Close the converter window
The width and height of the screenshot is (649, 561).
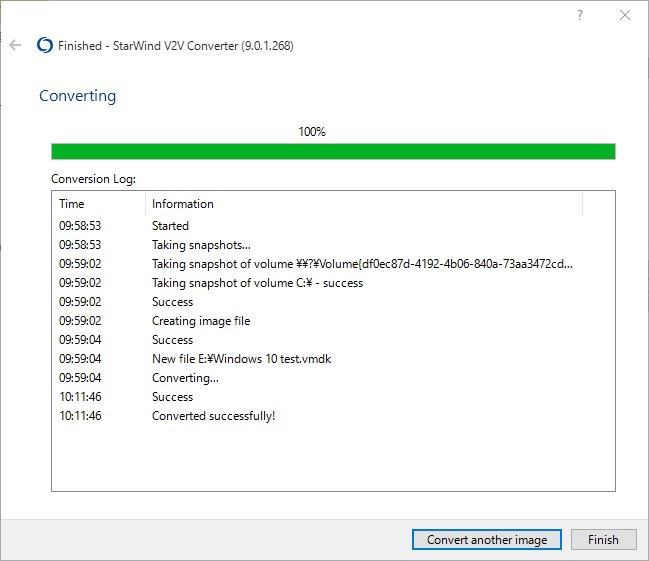coord(625,15)
